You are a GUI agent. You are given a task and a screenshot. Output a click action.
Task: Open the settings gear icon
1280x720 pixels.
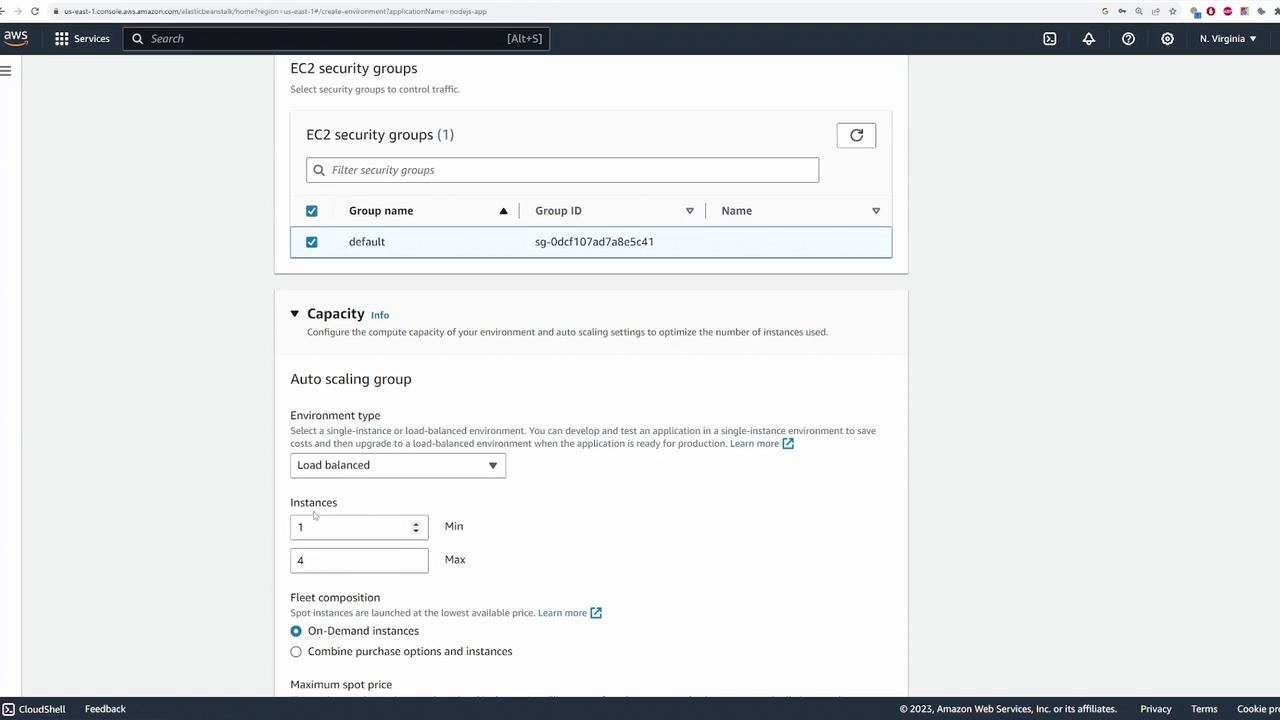click(1167, 39)
